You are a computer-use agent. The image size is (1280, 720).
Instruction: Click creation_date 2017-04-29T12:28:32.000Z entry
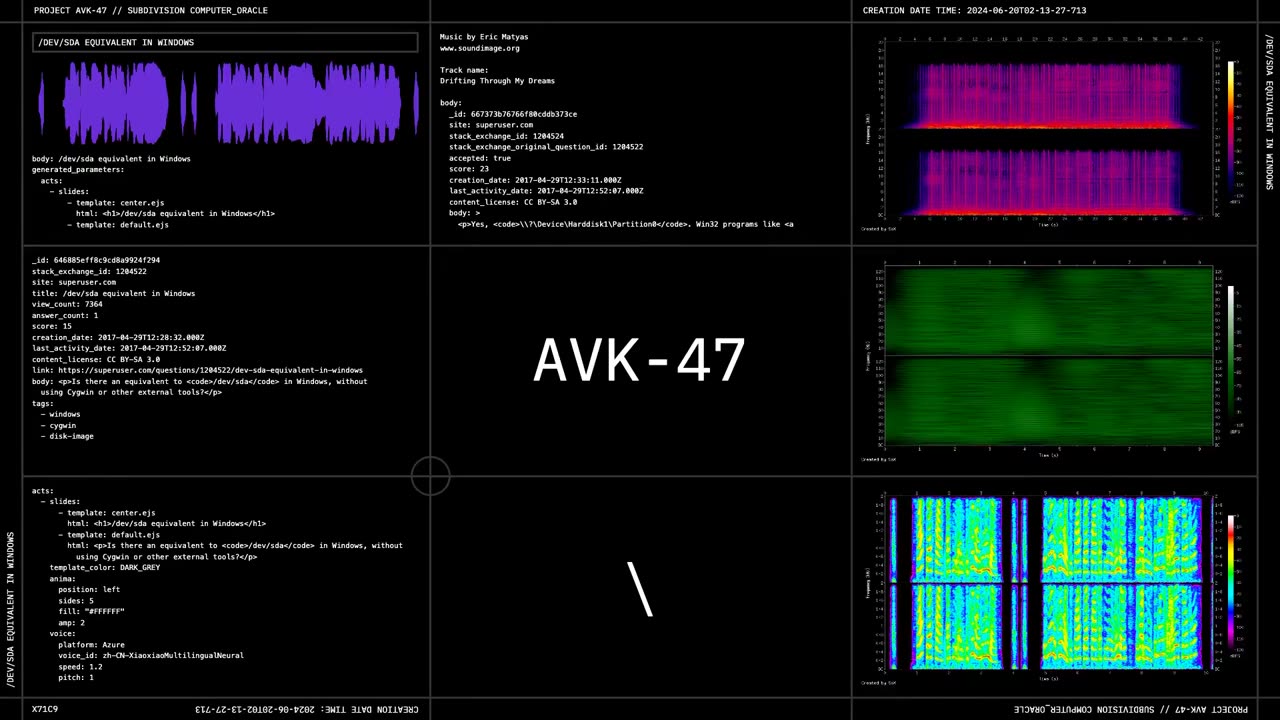pyautogui.click(x=118, y=337)
